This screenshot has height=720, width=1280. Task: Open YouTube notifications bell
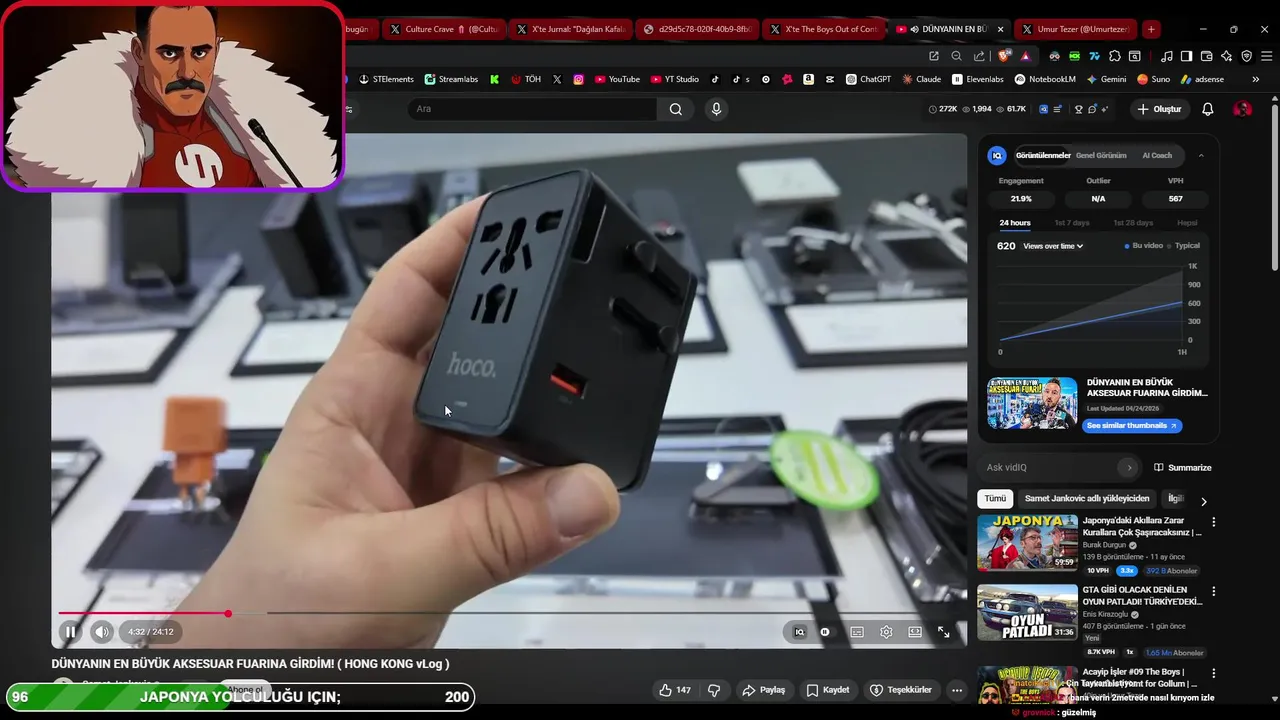tap(1208, 109)
